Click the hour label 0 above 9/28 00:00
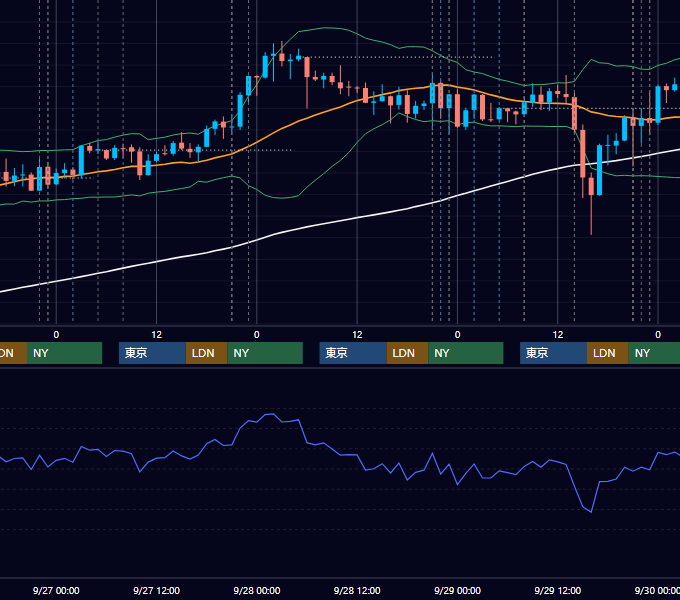 [x=257, y=335]
